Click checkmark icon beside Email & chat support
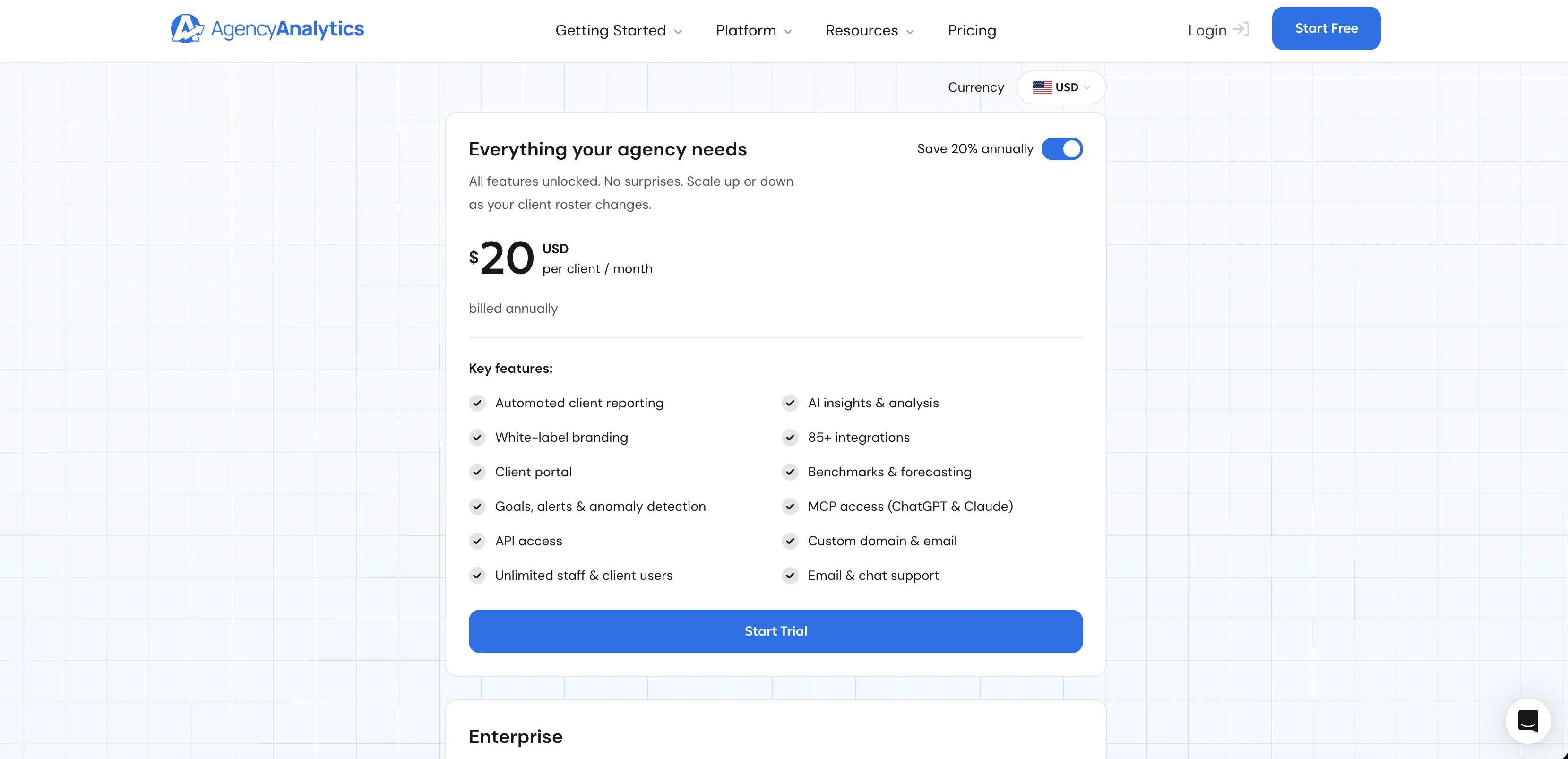This screenshot has height=759, width=1568. pyautogui.click(x=790, y=576)
